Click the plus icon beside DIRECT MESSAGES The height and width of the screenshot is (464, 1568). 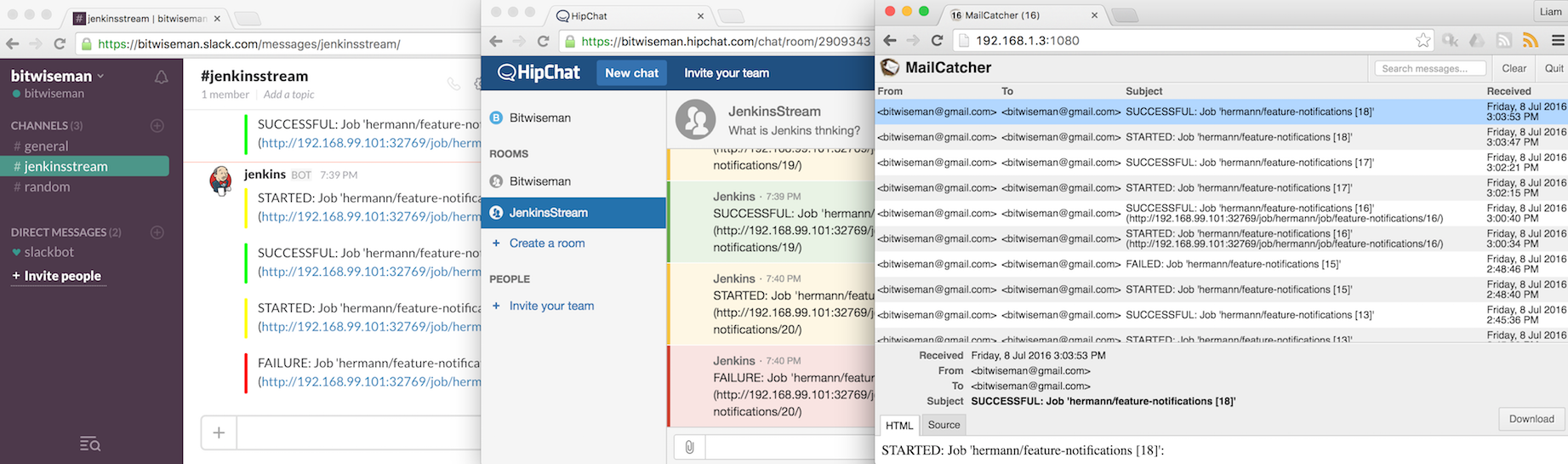pyautogui.click(x=157, y=232)
